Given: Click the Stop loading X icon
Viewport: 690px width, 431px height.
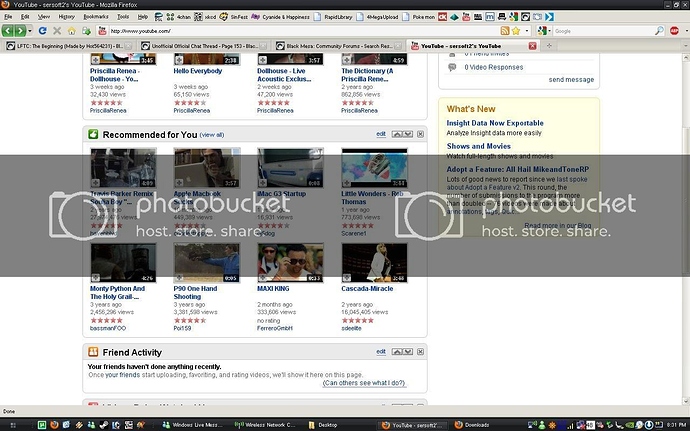Looking at the screenshot, I should click(57, 31).
